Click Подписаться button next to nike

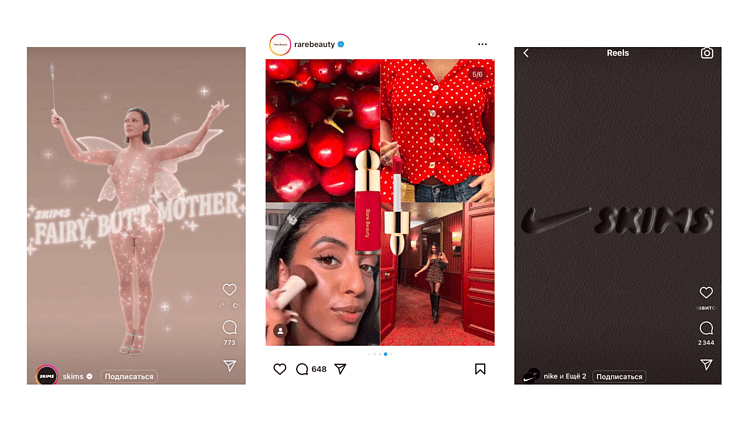point(619,376)
